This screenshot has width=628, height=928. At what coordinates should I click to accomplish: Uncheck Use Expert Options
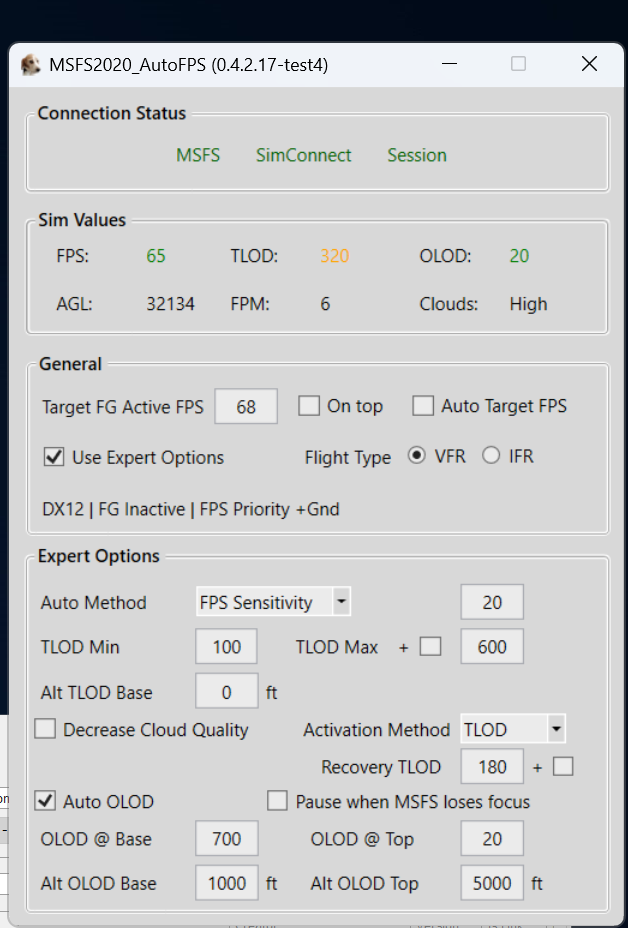pyautogui.click(x=54, y=457)
